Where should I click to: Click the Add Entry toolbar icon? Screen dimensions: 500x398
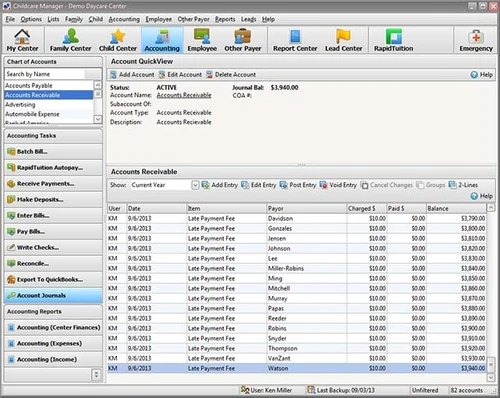[x=205, y=185]
